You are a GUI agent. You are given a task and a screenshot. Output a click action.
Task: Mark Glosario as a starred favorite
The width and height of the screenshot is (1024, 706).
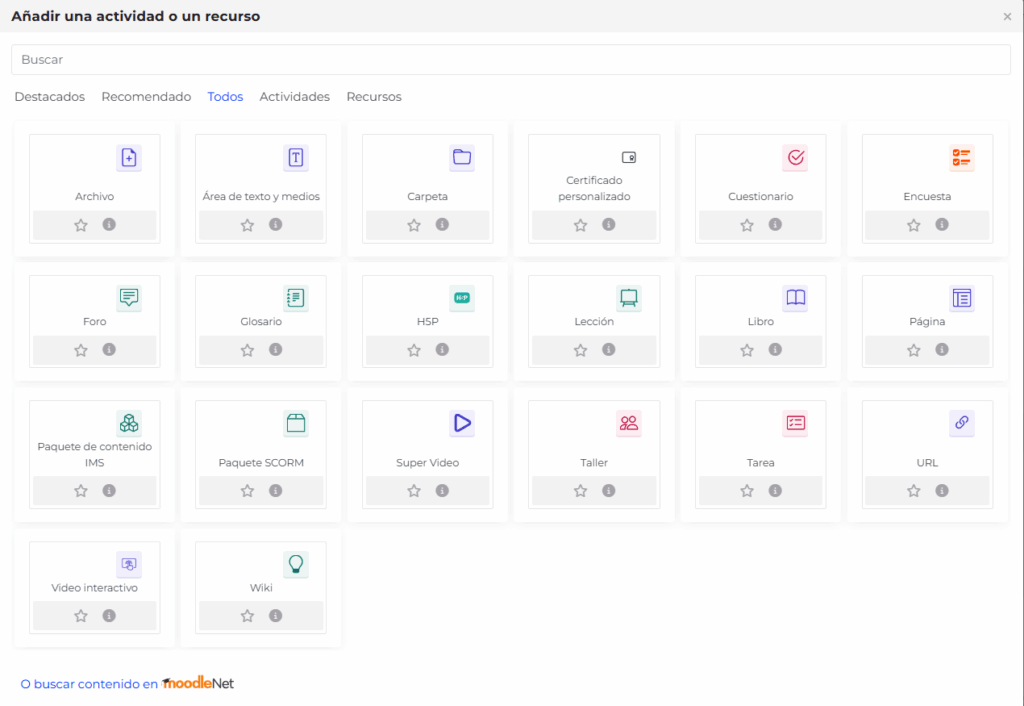pyautogui.click(x=247, y=350)
